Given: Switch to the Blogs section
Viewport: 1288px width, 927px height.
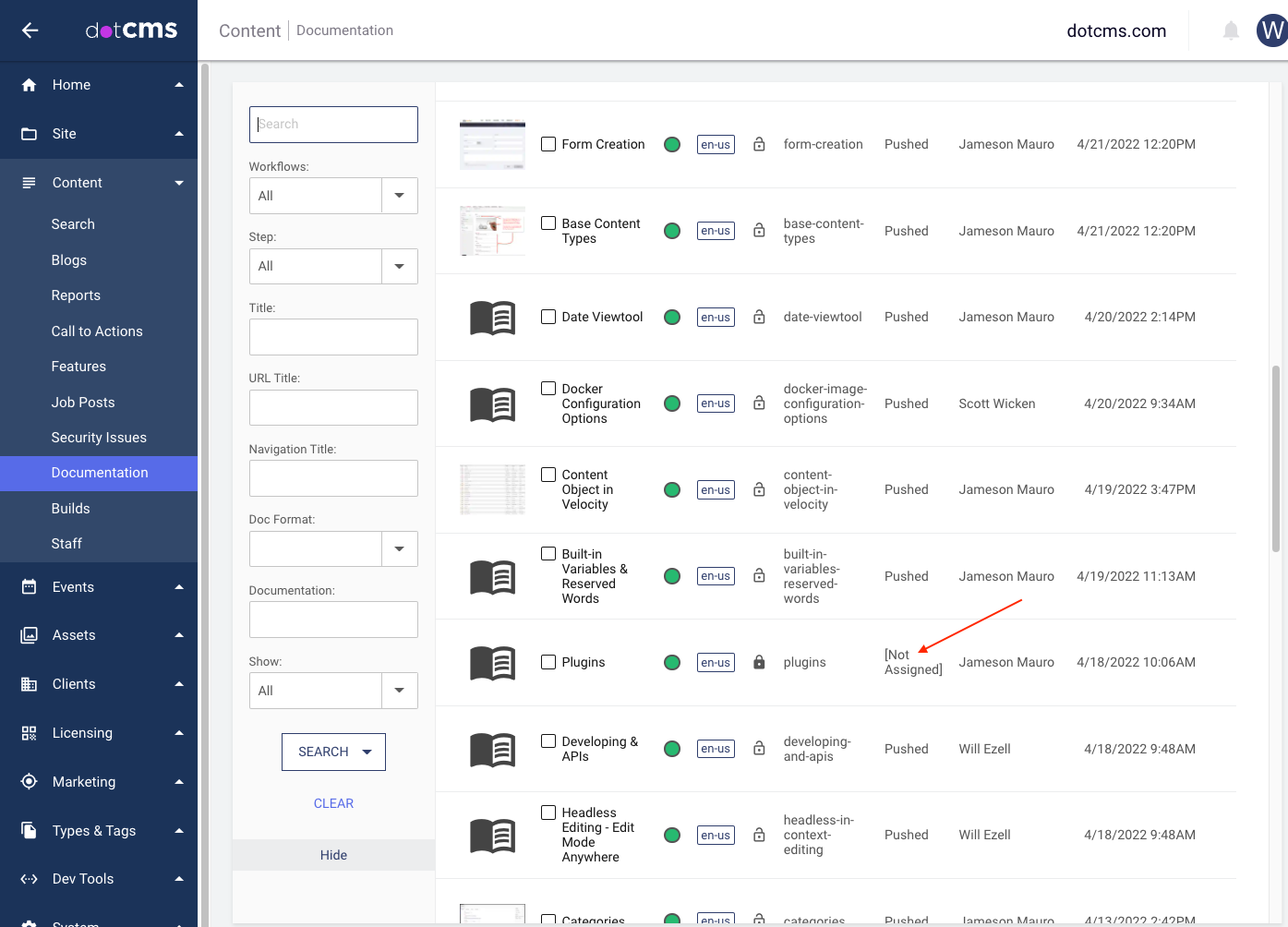Looking at the screenshot, I should click(68, 259).
